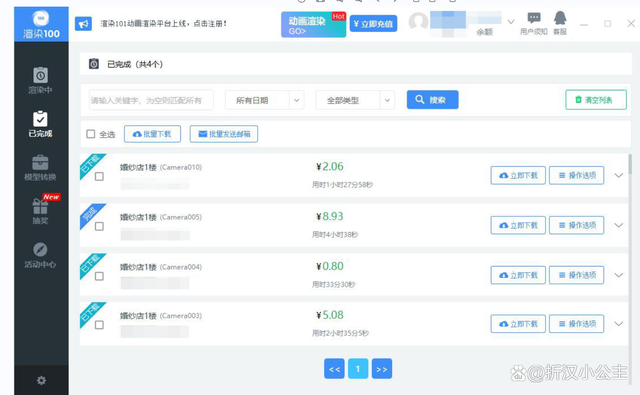The width and height of the screenshot is (640, 395).
Task: Click the 清空列表 clear list button
Action: [x=596, y=100]
